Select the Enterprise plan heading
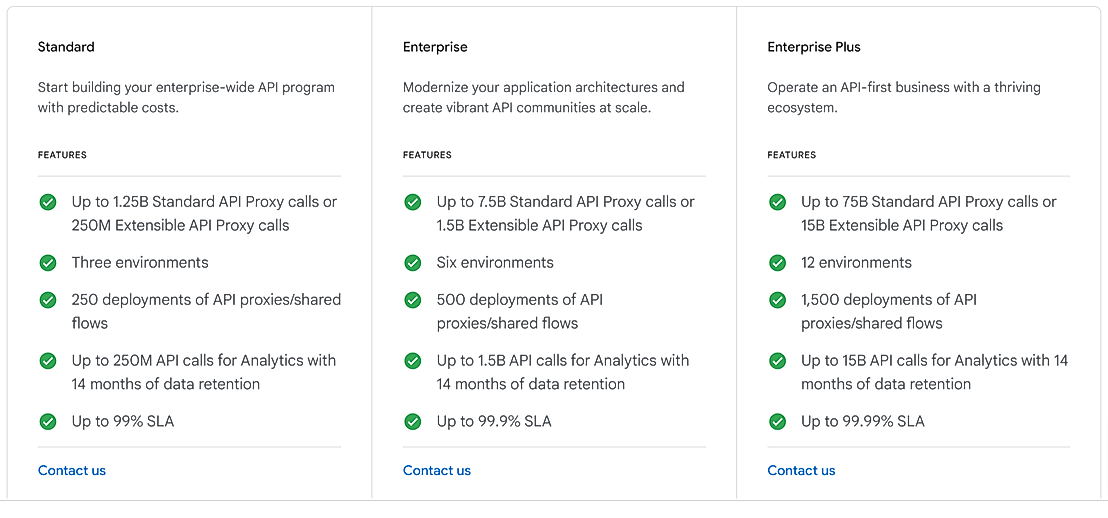This screenshot has width=1108, height=518. point(435,47)
